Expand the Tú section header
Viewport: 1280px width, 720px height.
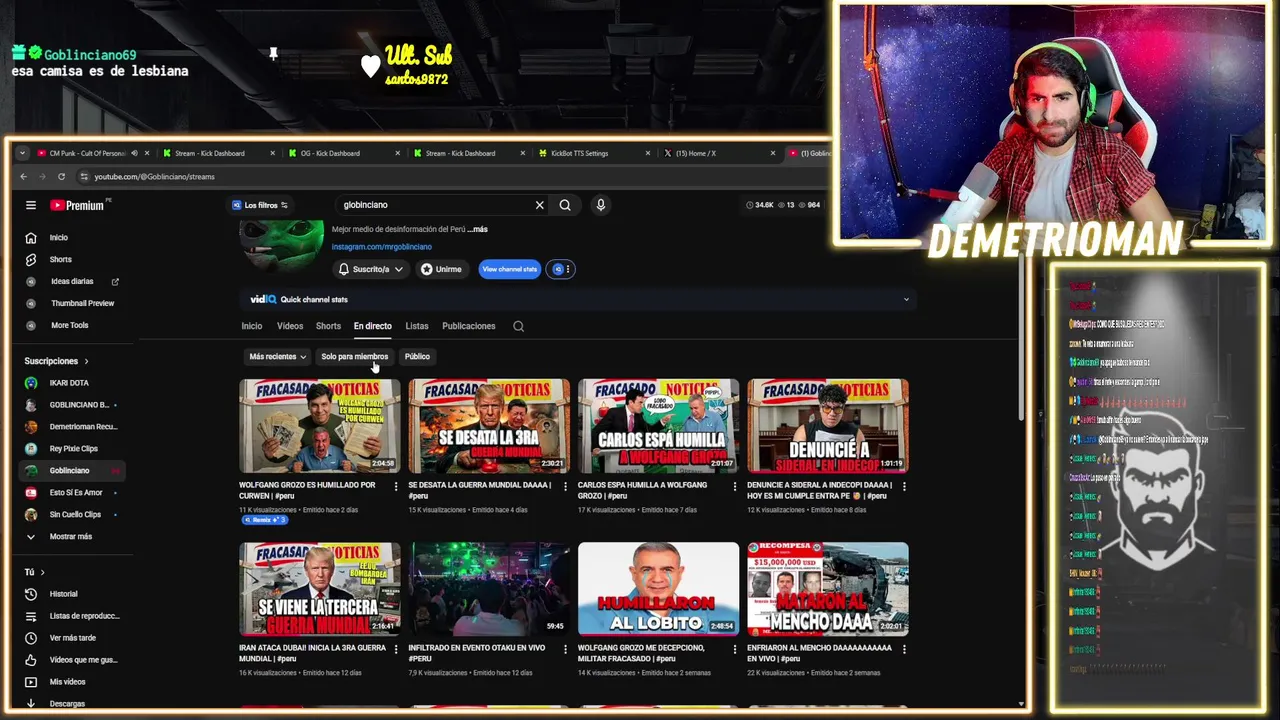tap(35, 572)
